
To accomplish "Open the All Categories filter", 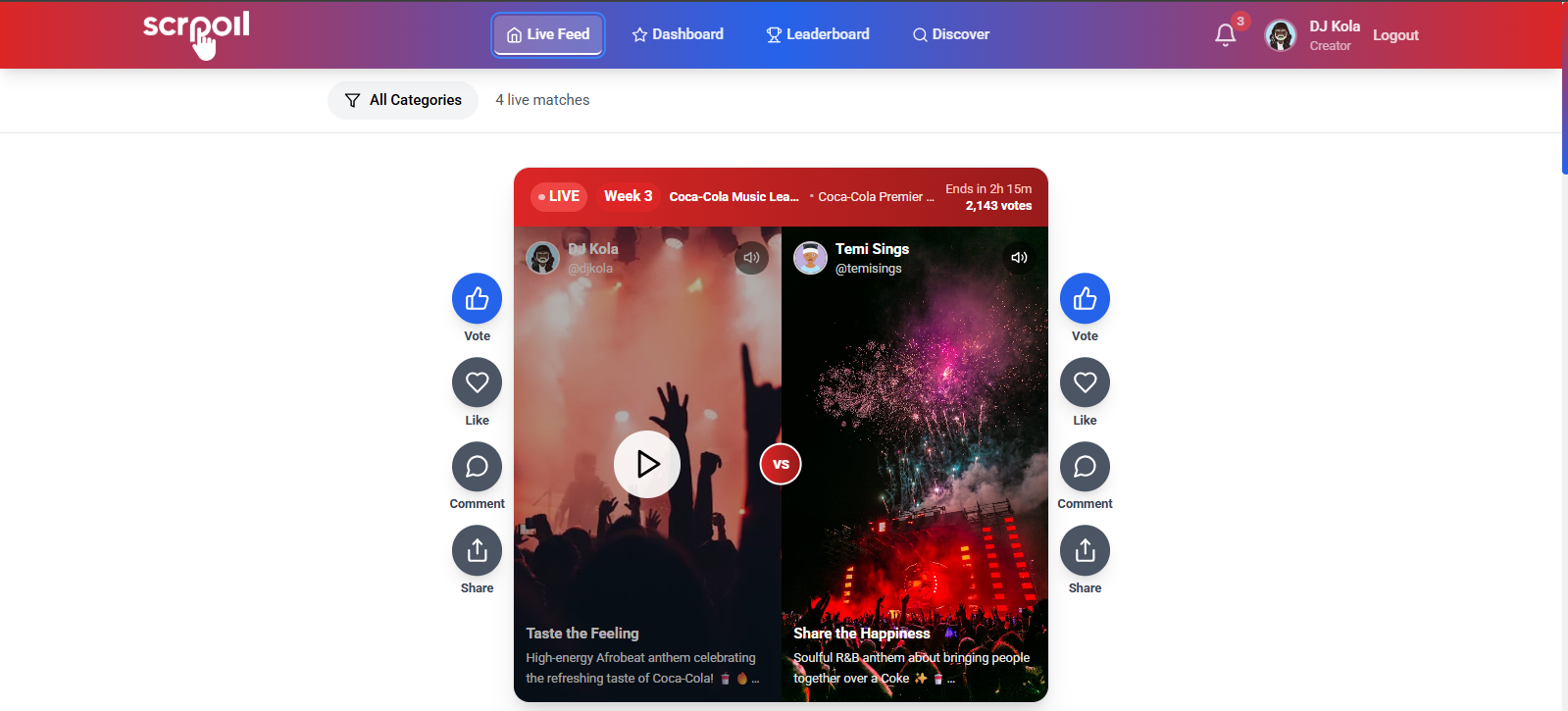I will coord(403,100).
